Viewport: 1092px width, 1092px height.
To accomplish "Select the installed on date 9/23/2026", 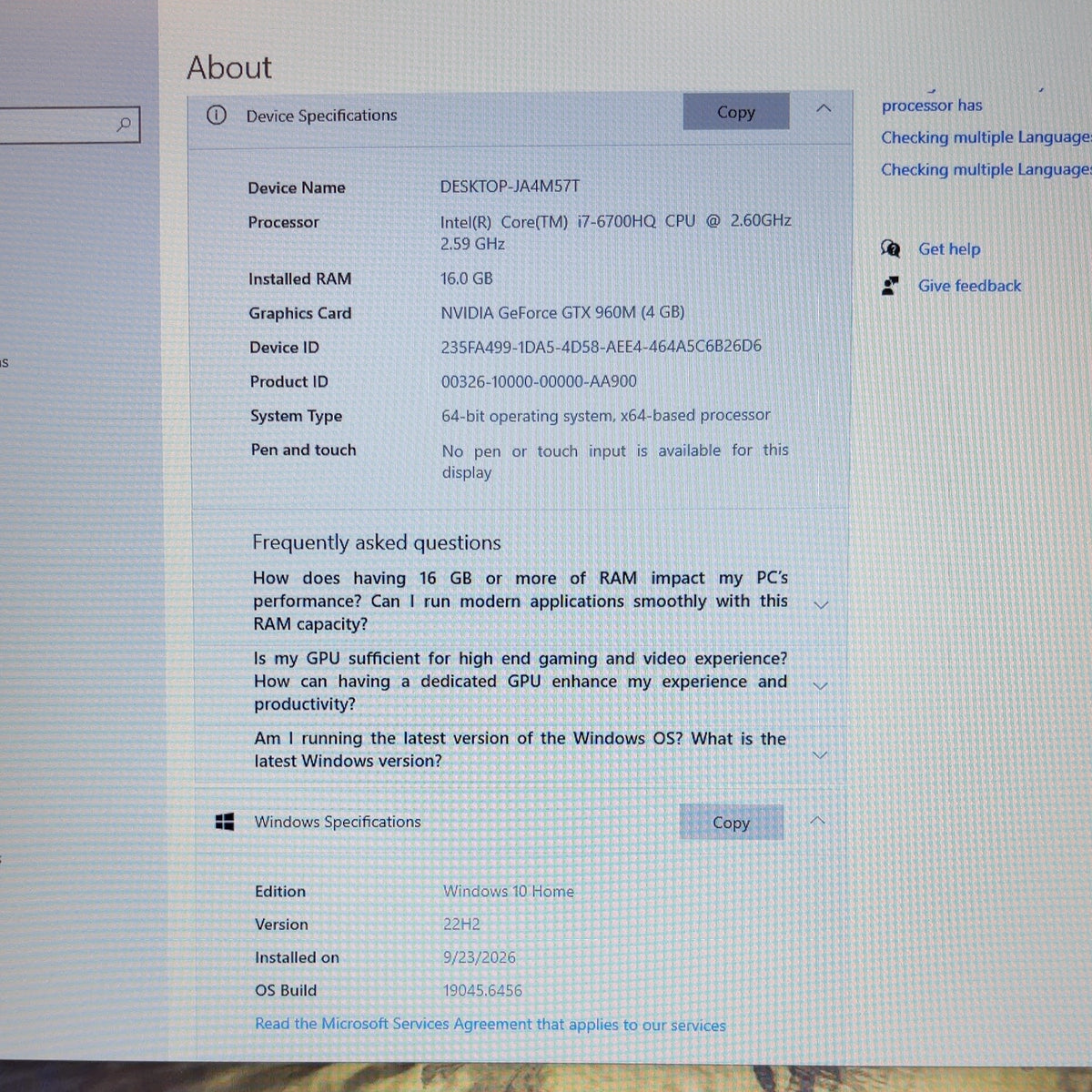I will pos(480,957).
